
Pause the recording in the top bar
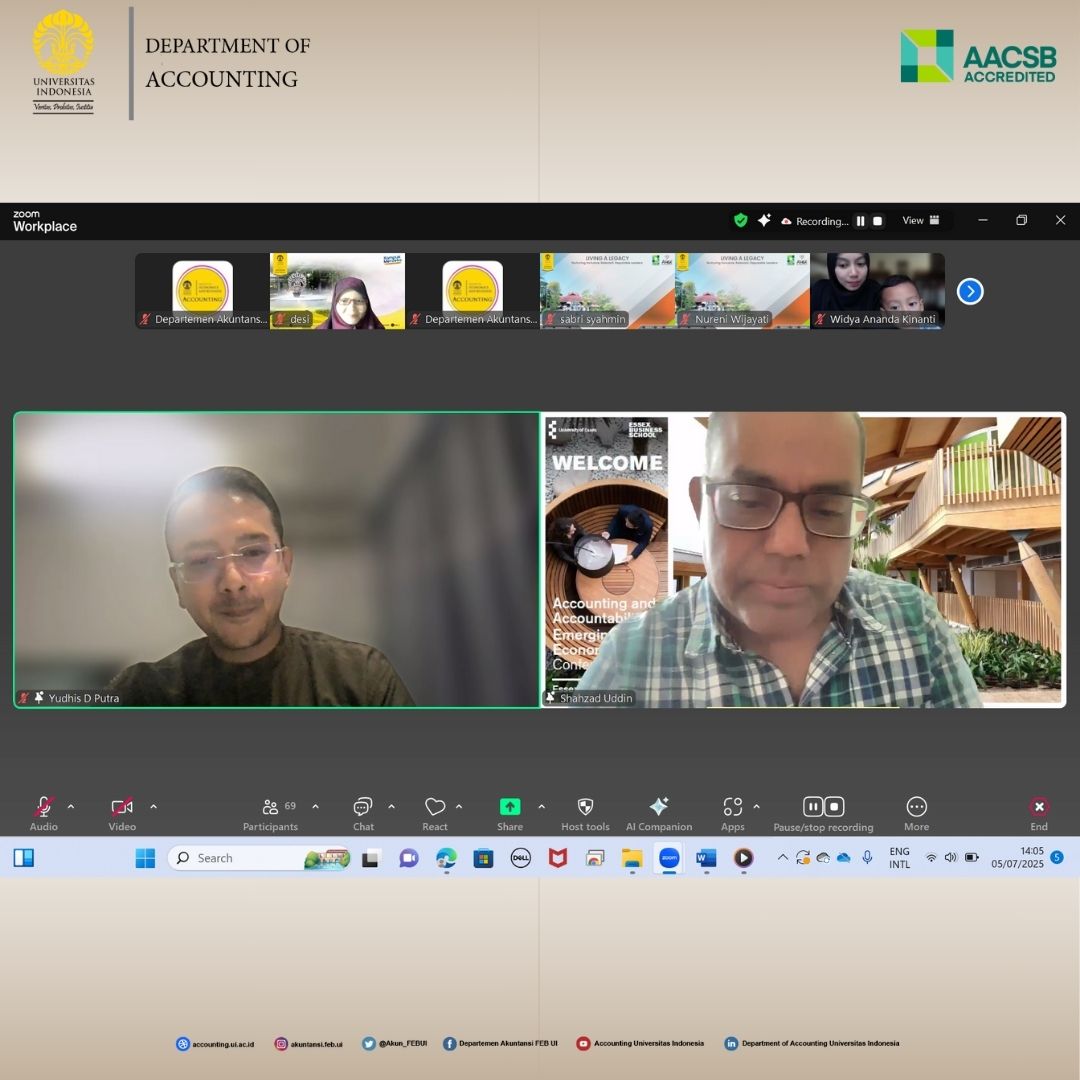[x=860, y=221]
